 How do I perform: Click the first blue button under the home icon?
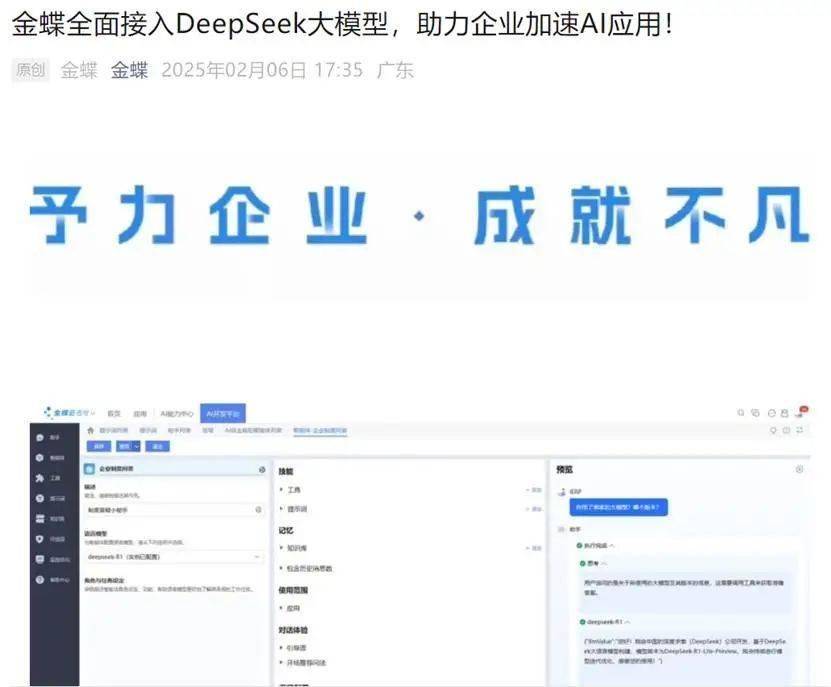click(x=99, y=446)
